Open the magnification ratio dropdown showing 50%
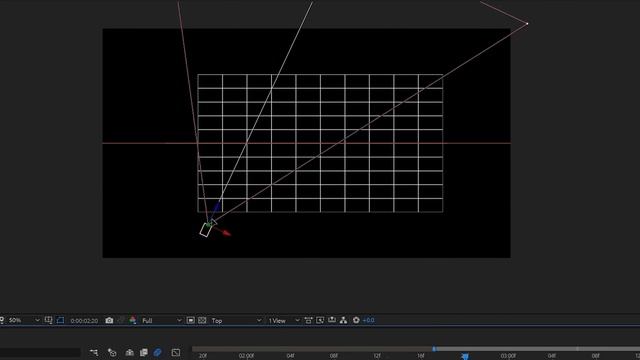The height and width of the screenshot is (360, 640). pyautogui.click(x=24, y=320)
